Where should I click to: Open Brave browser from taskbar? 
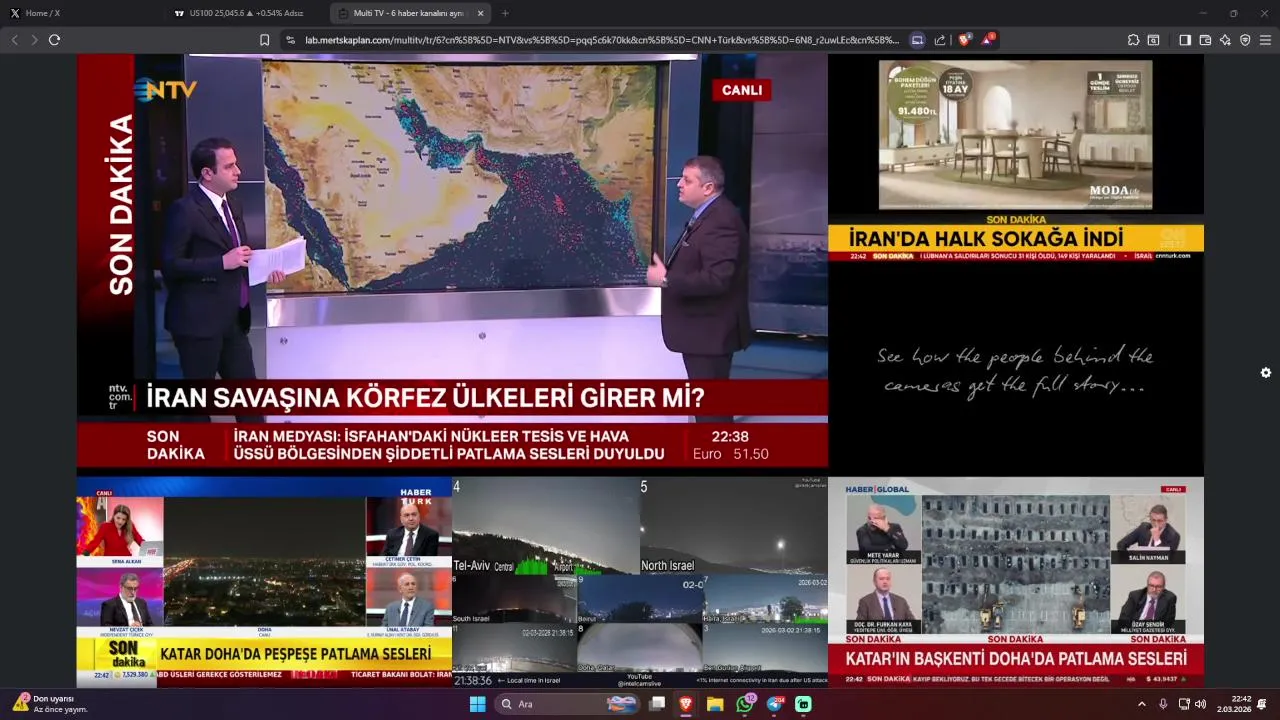pos(686,704)
